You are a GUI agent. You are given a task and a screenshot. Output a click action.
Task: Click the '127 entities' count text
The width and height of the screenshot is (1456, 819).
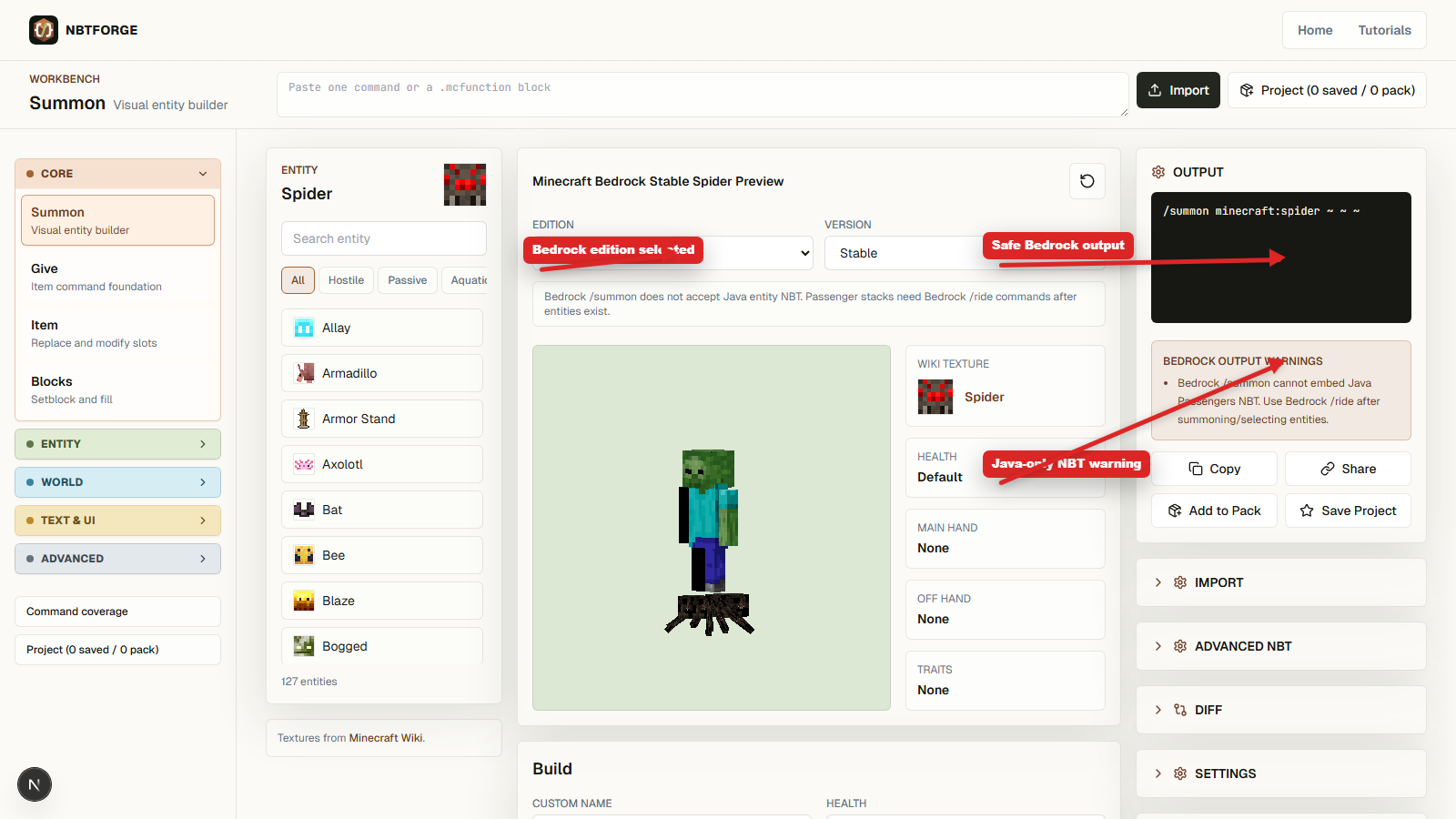pos(309,682)
